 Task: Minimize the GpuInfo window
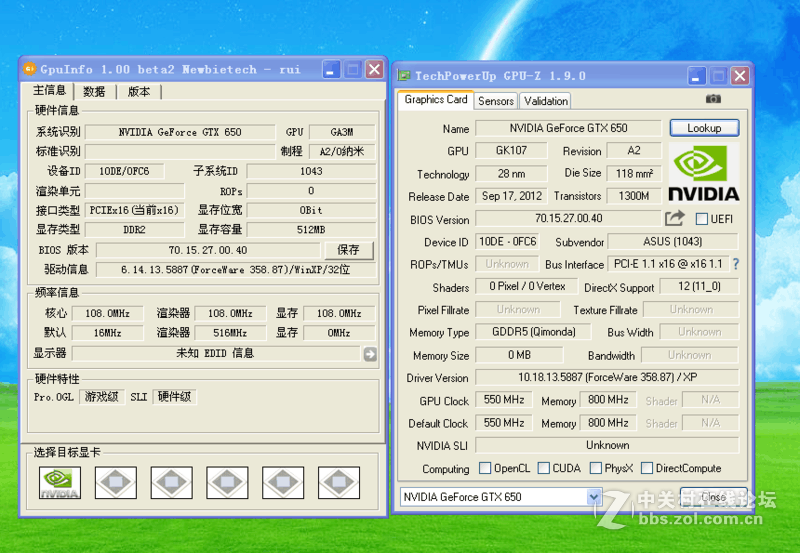pos(331,69)
